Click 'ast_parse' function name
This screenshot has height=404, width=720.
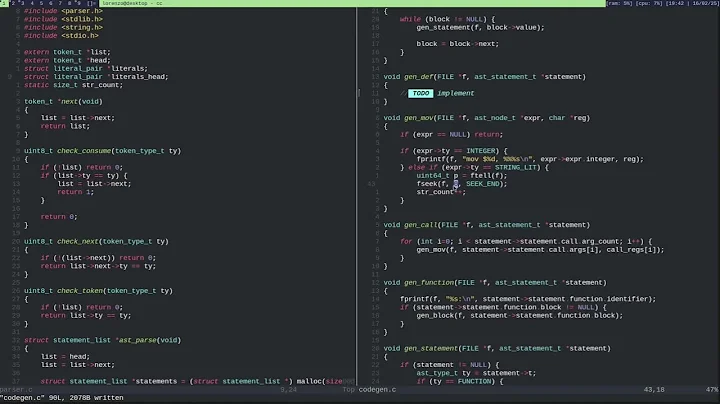(x=138, y=340)
